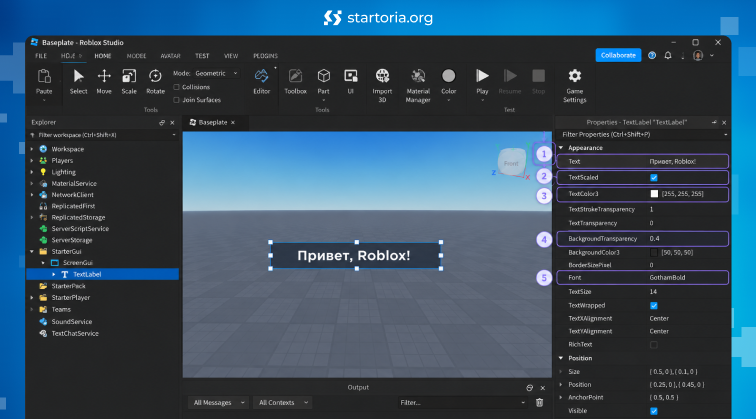This screenshot has height=419, width=756.
Task: Select the Paste tool icon
Action: [44, 76]
